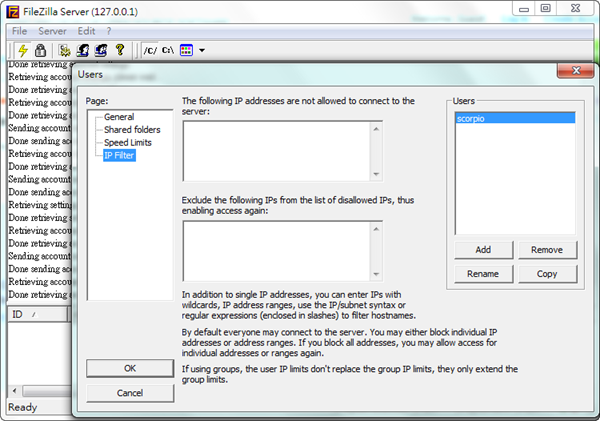
Task: Select user scorpio in Users list
Action: (515, 118)
